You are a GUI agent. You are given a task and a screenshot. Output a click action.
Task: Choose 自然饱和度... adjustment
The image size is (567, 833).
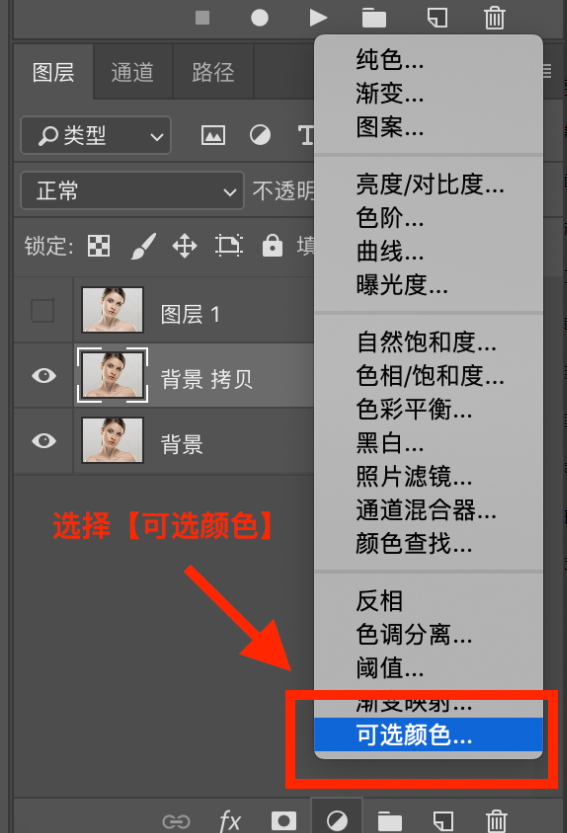pos(428,342)
